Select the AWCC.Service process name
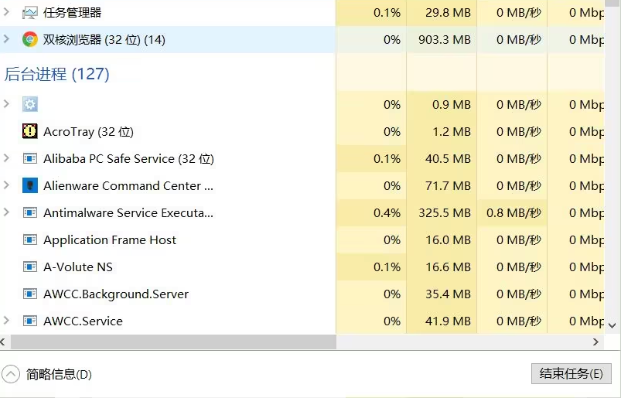This screenshot has height=403, width=625. [83, 321]
